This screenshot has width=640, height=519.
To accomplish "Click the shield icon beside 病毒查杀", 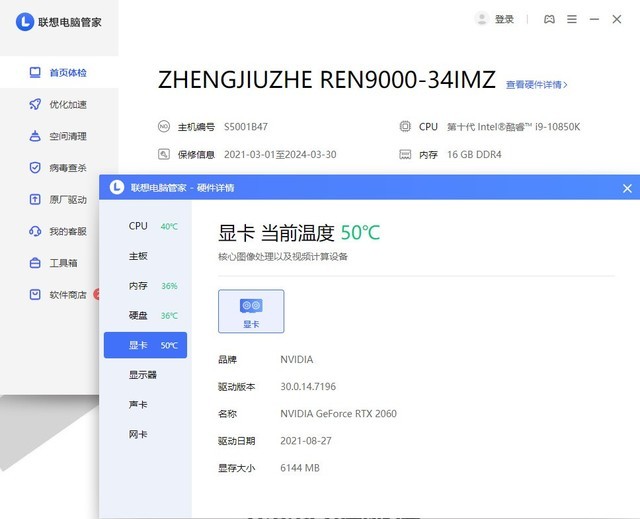I will (x=35, y=168).
